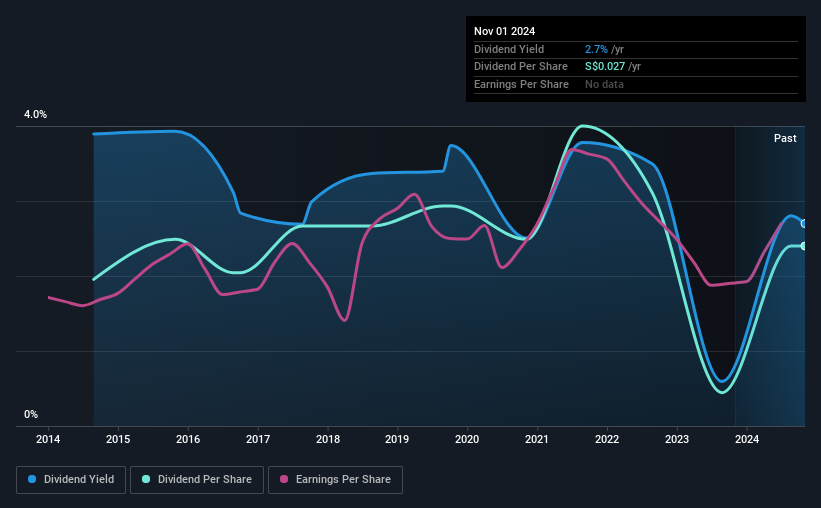
Task: Click the 2022 x-axis label
Action: click(607, 439)
